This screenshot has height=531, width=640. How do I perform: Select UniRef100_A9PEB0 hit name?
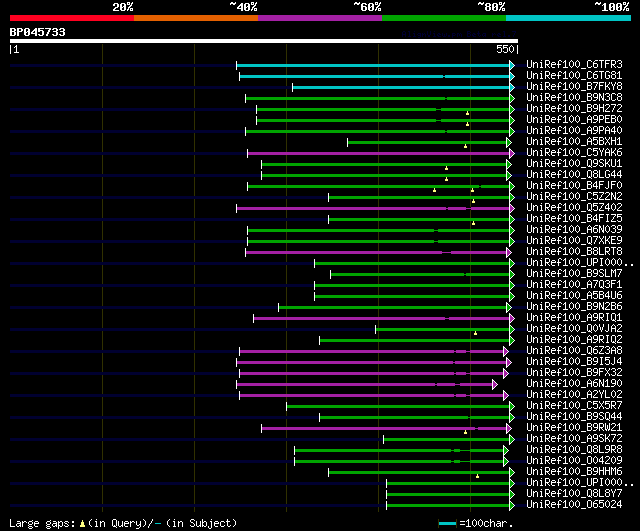pos(574,120)
